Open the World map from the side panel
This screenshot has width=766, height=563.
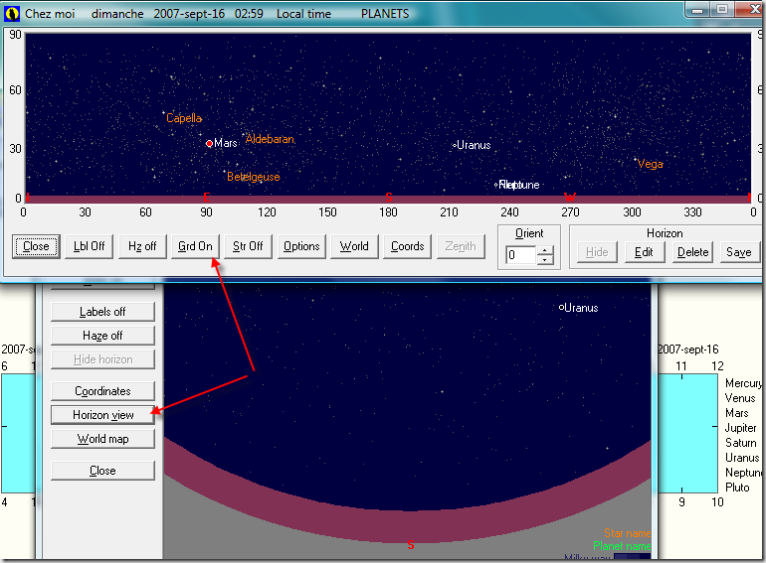(x=102, y=440)
